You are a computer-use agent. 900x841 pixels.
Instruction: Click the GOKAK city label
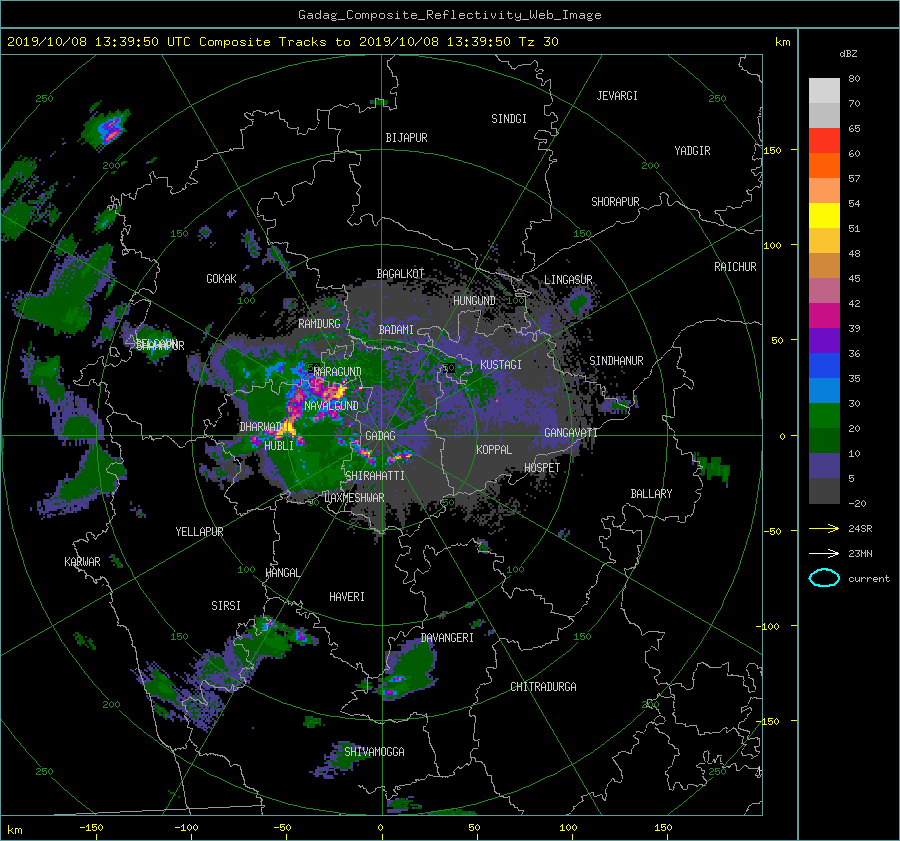coord(221,279)
